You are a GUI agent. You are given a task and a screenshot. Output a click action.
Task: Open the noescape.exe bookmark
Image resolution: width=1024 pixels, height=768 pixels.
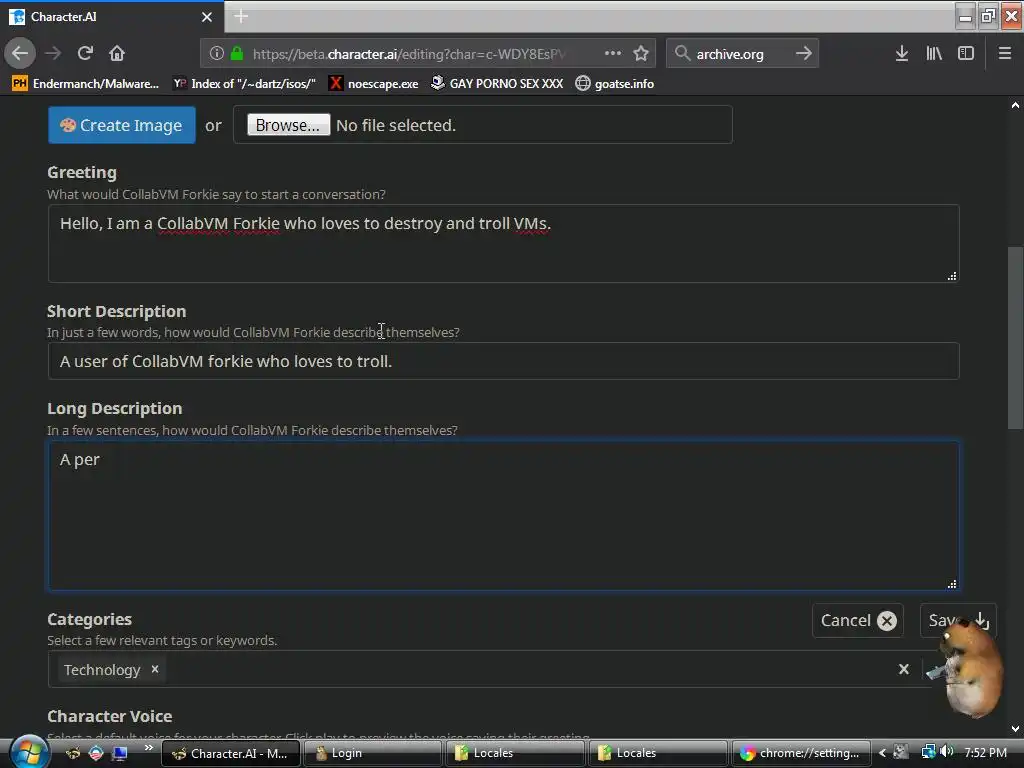(x=374, y=84)
